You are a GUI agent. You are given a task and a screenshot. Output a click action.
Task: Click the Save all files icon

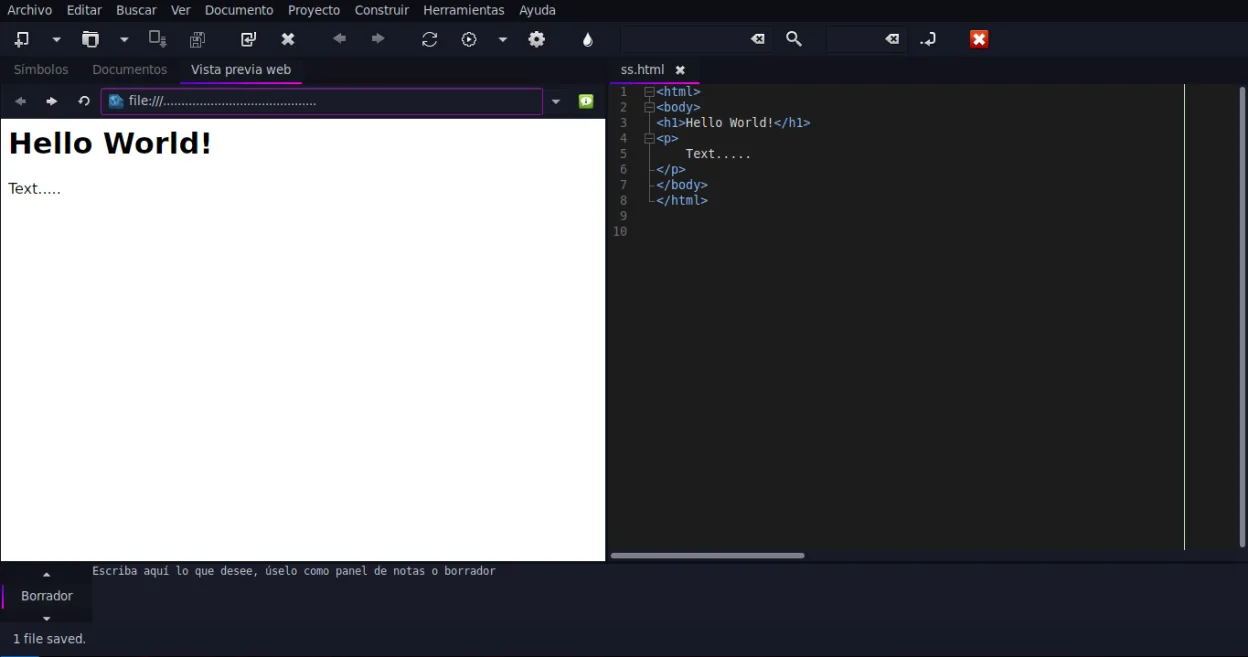coord(197,39)
